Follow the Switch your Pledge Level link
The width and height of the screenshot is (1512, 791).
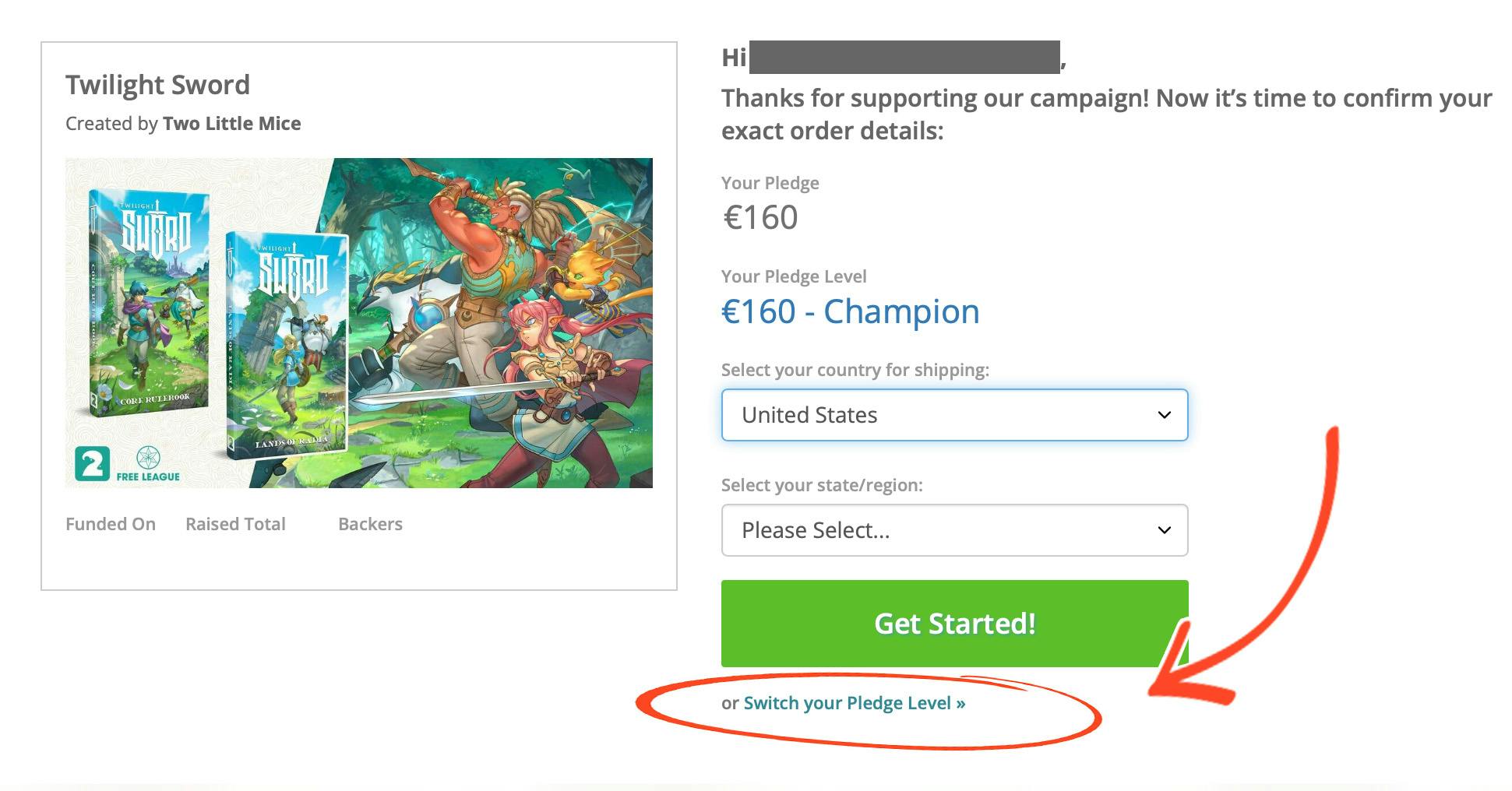(854, 703)
